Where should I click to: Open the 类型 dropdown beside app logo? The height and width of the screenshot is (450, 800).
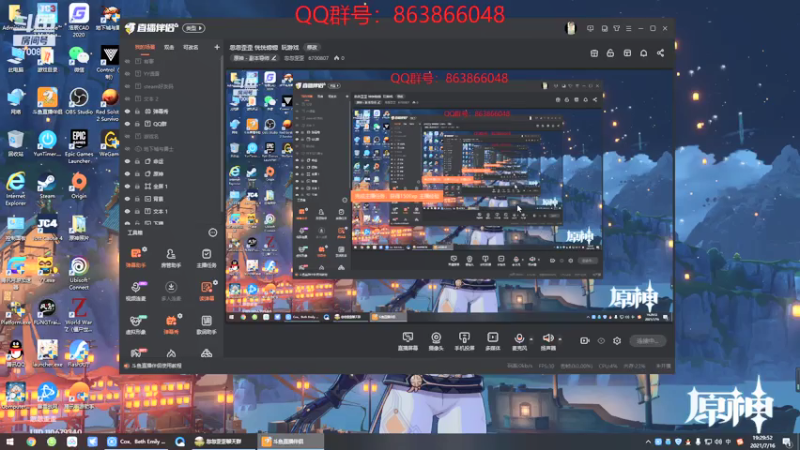point(194,28)
